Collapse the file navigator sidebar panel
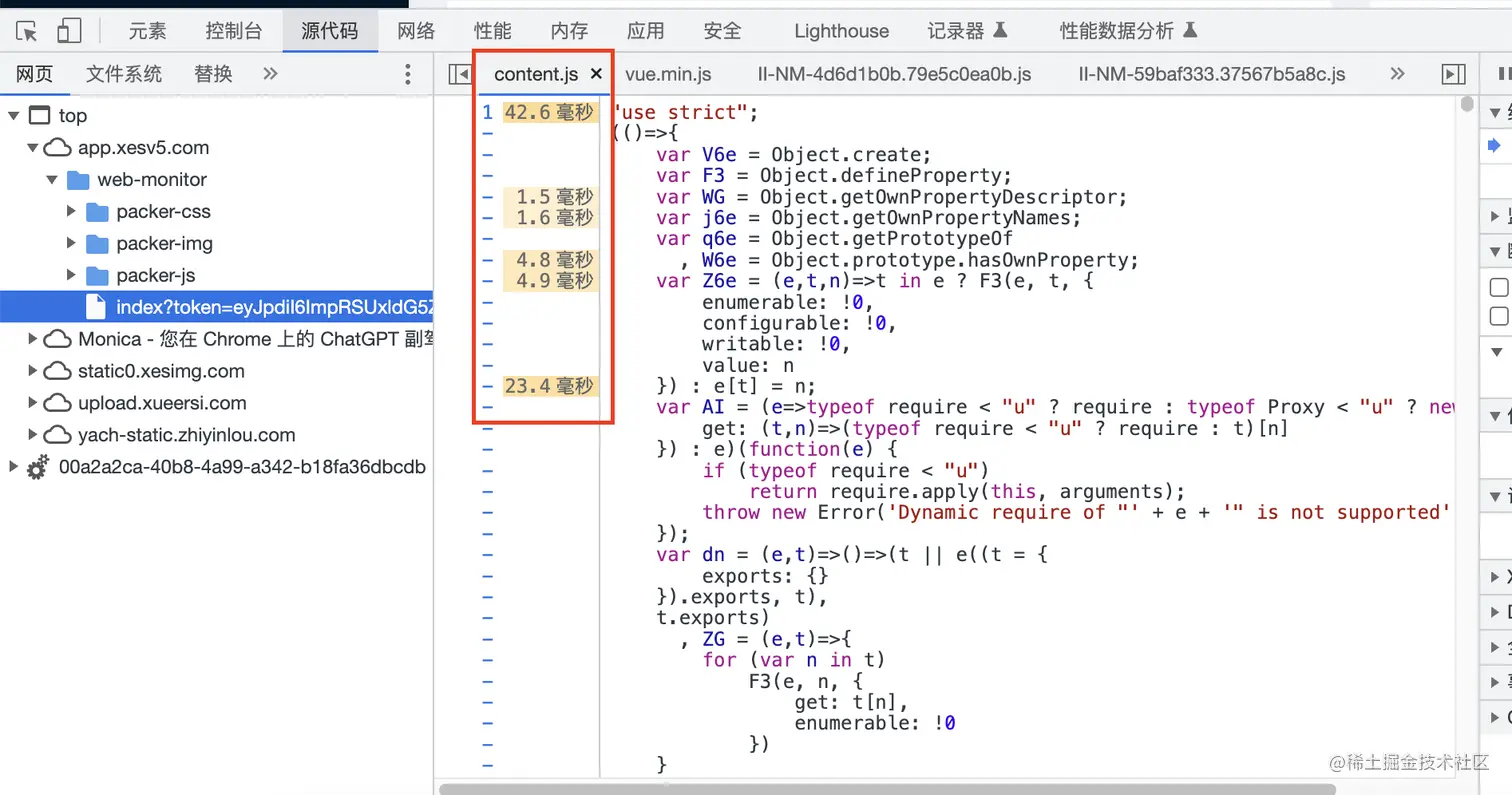The height and width of the screenshot is (795, 1512). click(459, 74)
